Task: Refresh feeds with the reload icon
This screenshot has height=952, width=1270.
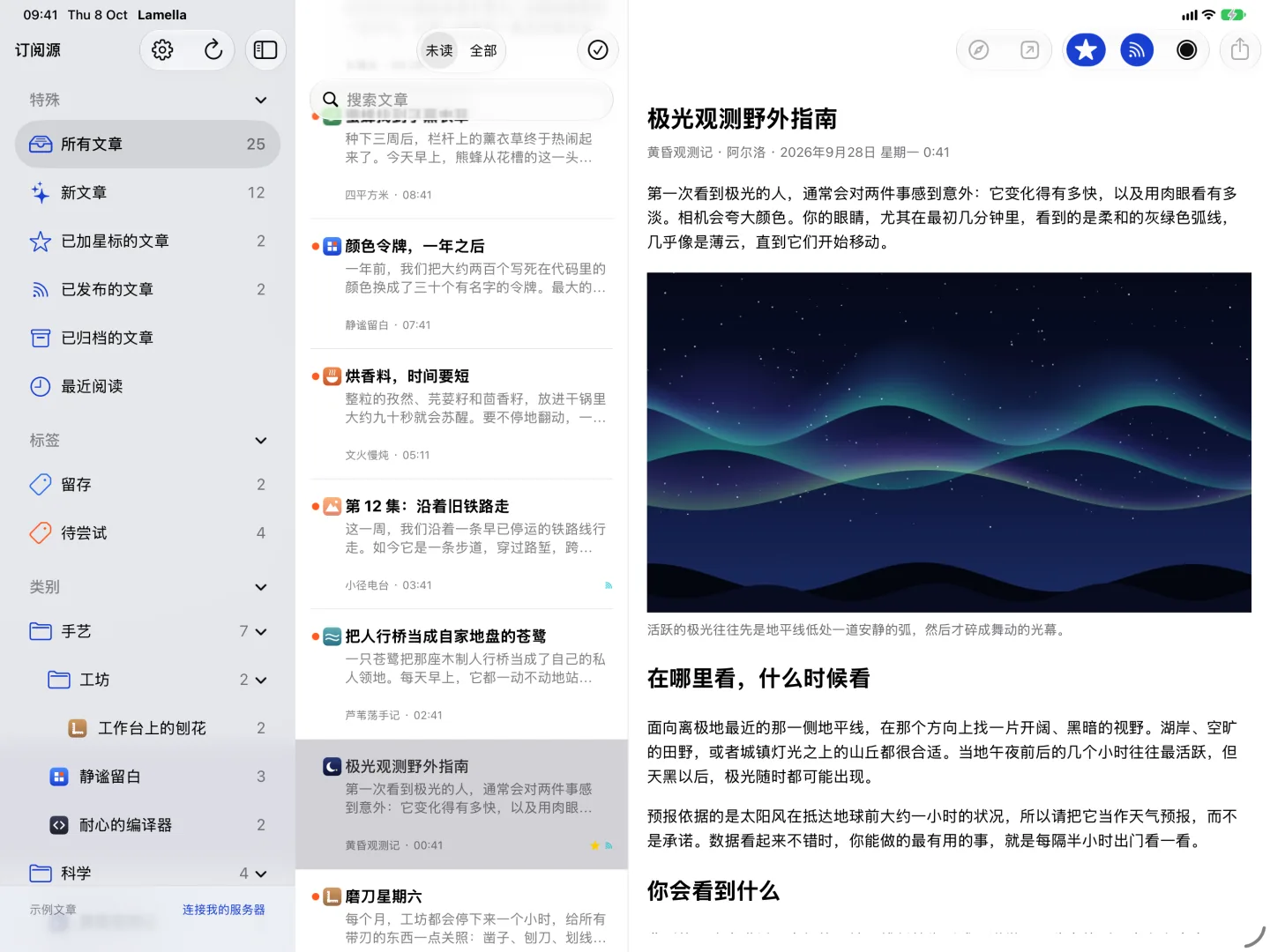Action: click(213, 50)
